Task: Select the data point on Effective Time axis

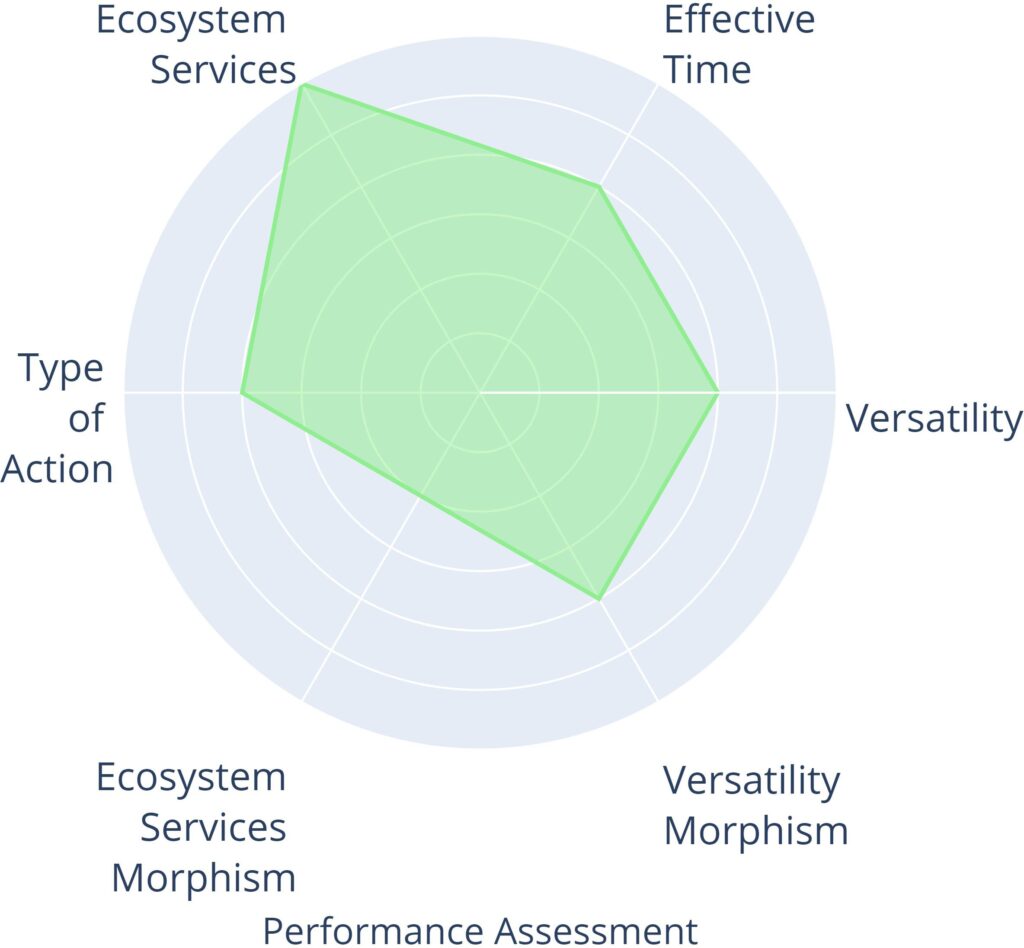Action: pos(598,187)
